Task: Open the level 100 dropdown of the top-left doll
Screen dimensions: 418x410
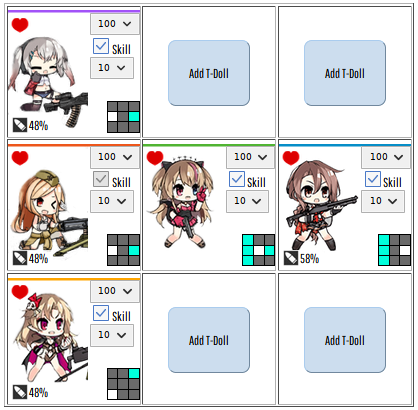Action: [115, 24]
